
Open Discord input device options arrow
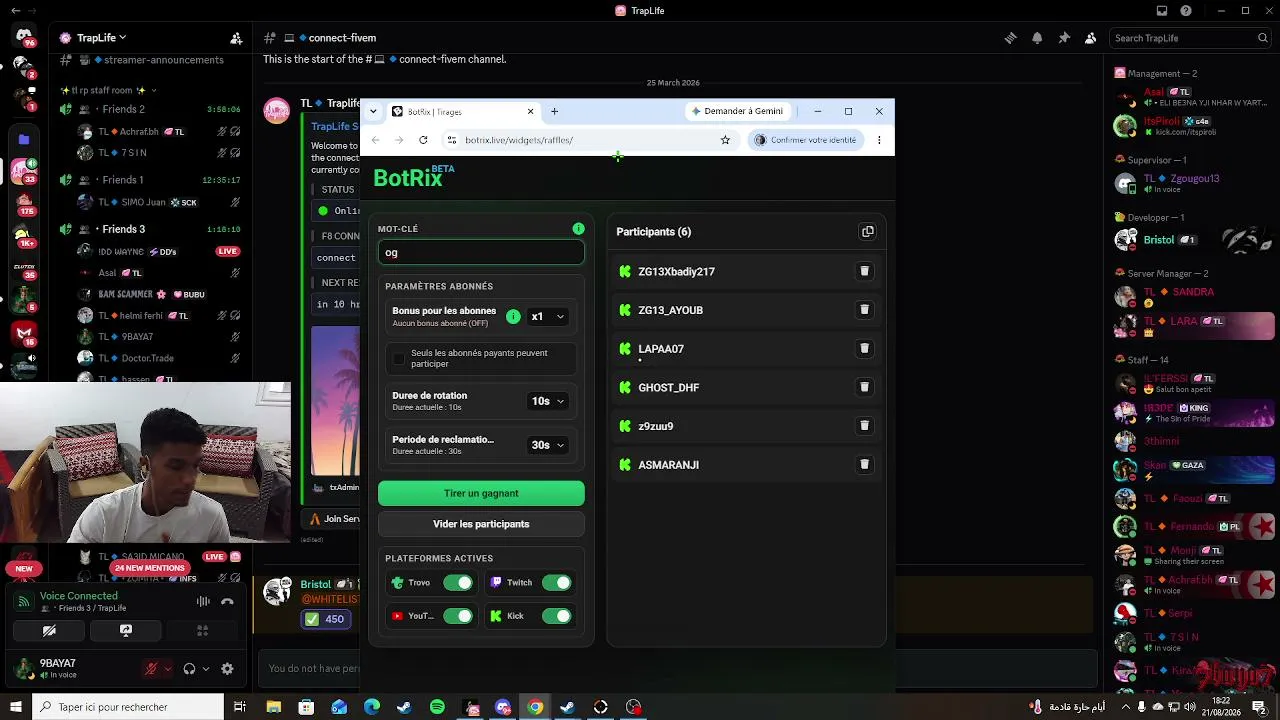(167, 669)
